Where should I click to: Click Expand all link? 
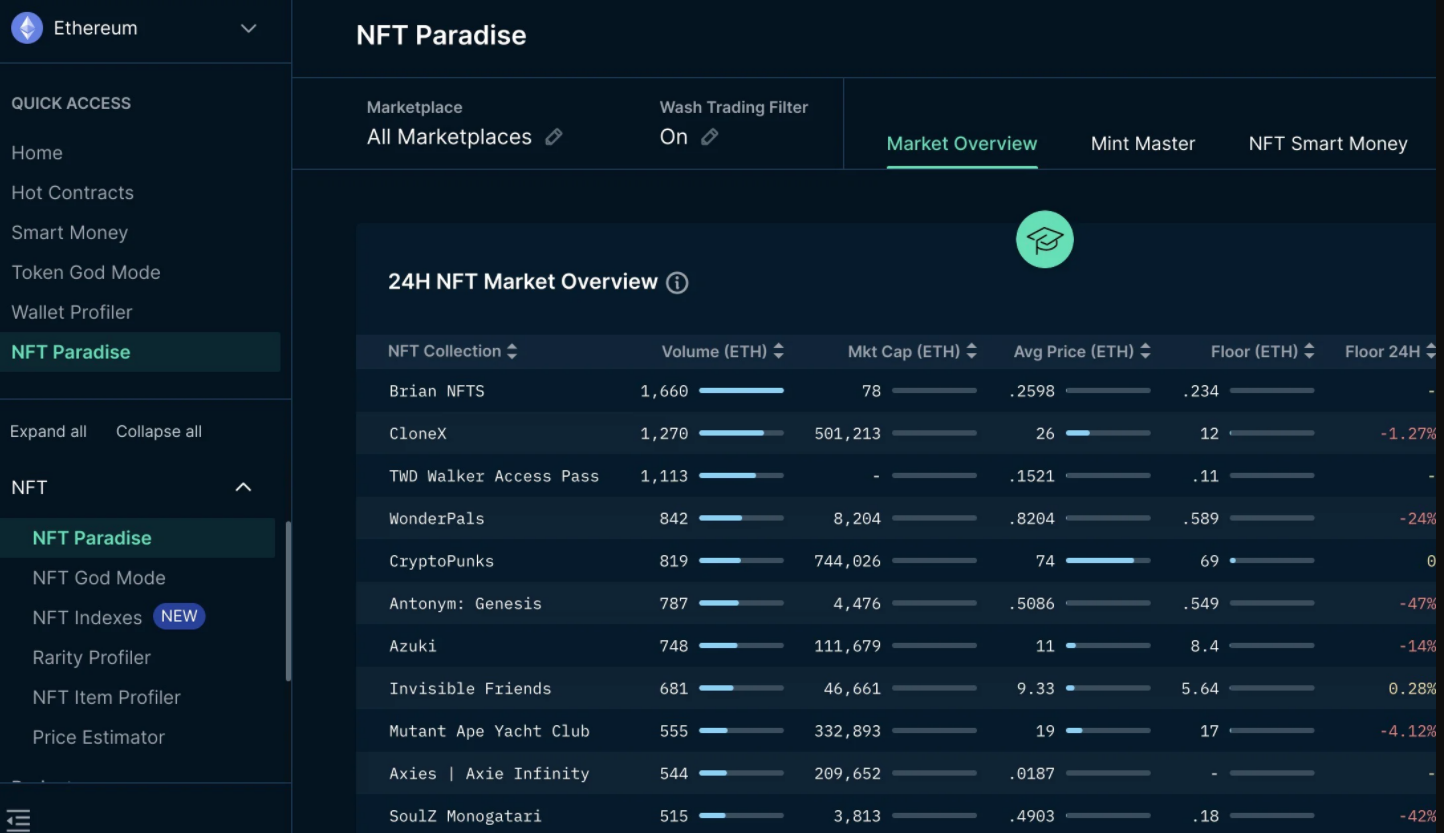(x=48, y=432)
